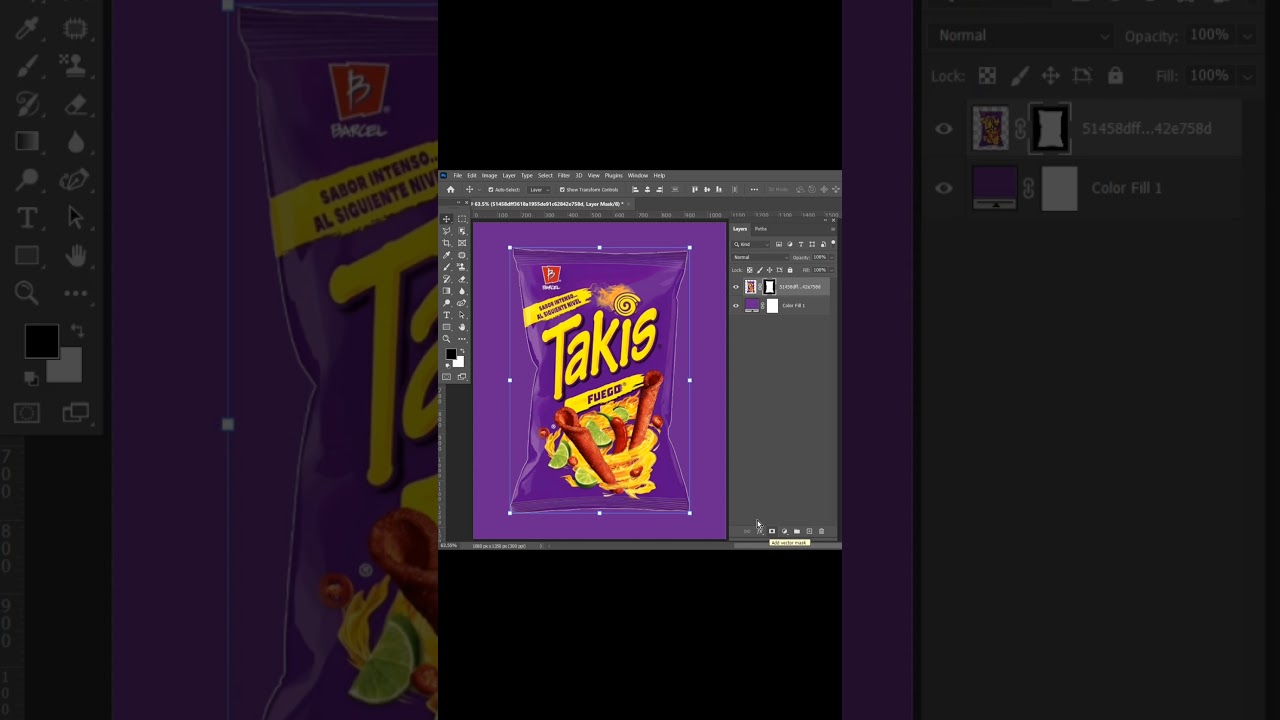Click the background white color swatch
Image resolution: width=1280 pixels, height=720 pixels.
[459, 362]
